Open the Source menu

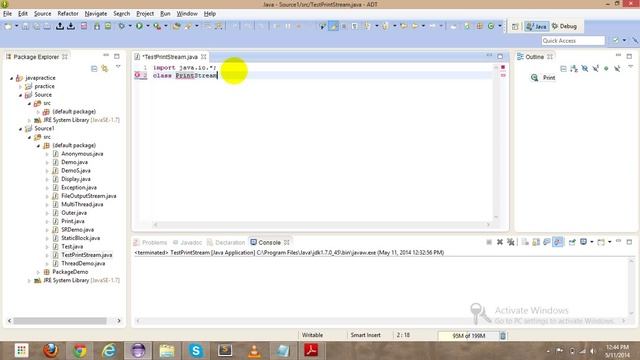click(42, 13)
